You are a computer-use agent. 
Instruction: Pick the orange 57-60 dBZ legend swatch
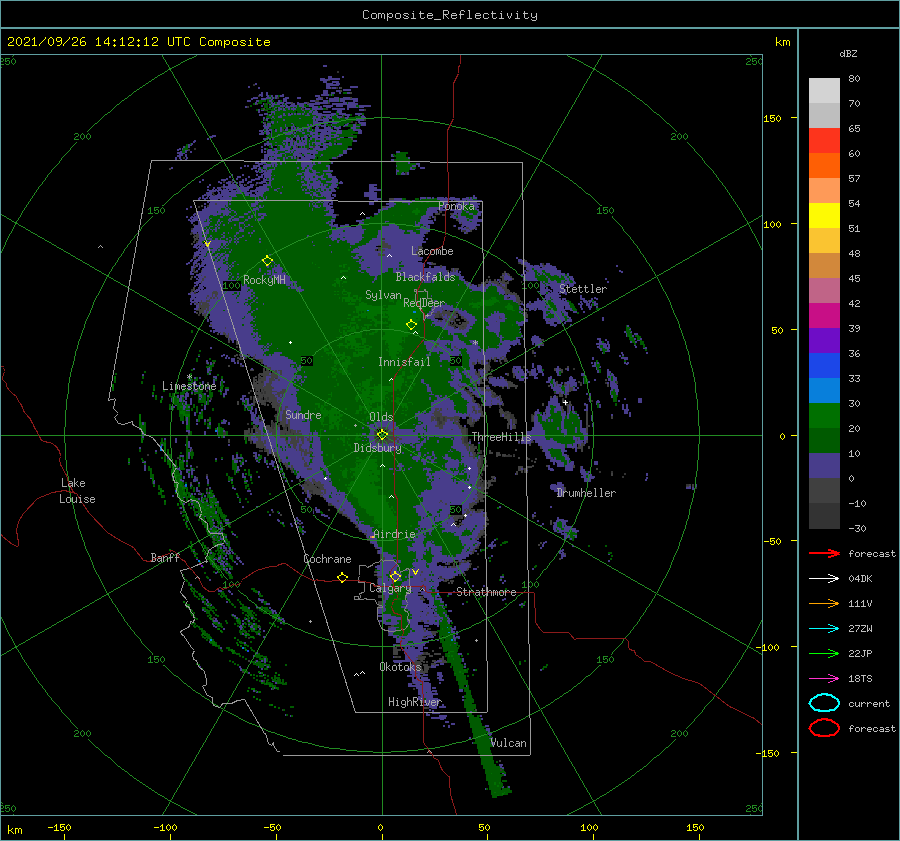tap(824, 166)
